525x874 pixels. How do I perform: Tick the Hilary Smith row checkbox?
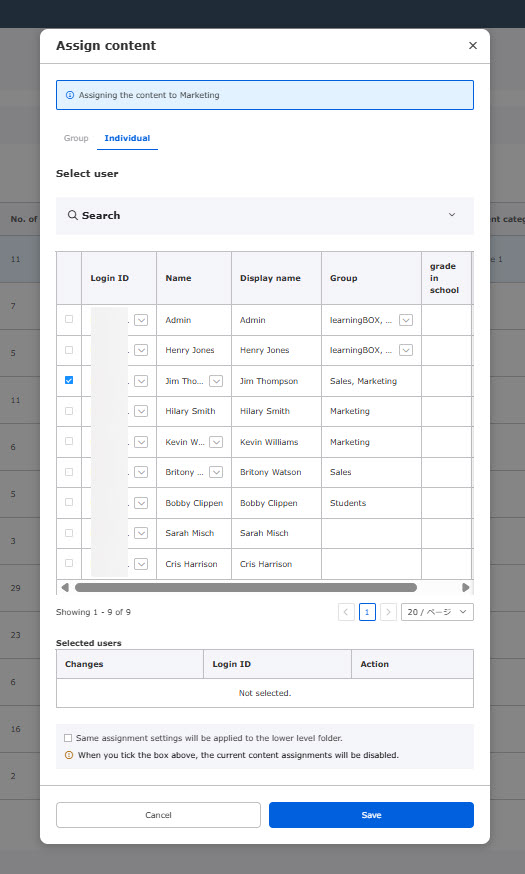pos(69,411)
